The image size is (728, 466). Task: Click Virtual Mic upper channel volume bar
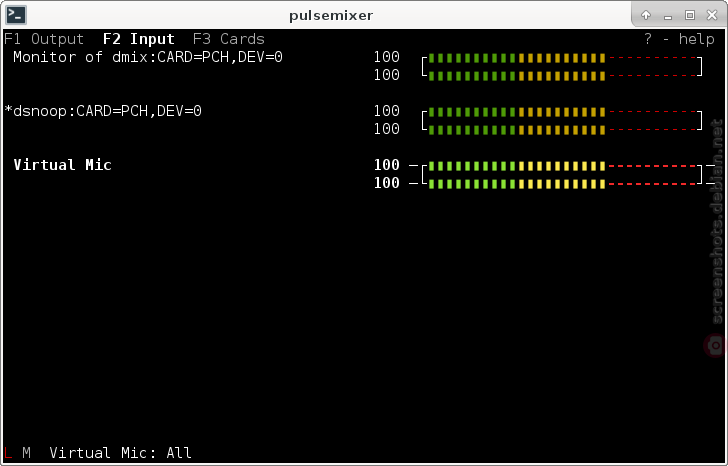coord(562,166)
